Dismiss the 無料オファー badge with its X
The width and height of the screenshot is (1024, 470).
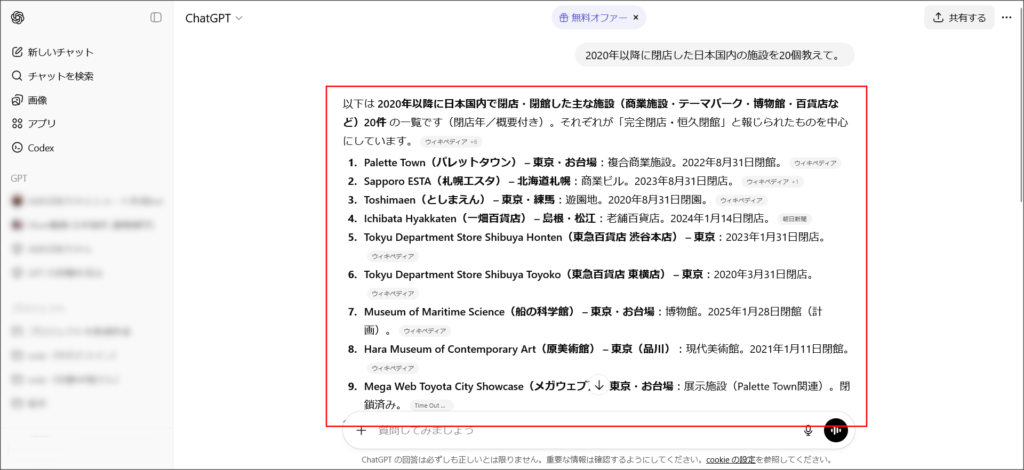pos(635,18)
